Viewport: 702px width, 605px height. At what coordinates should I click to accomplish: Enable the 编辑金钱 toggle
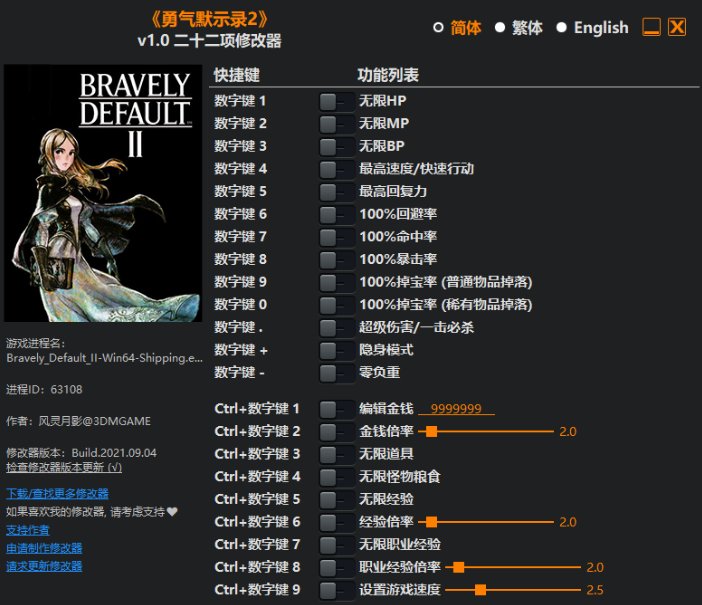[x=337, y=409]
